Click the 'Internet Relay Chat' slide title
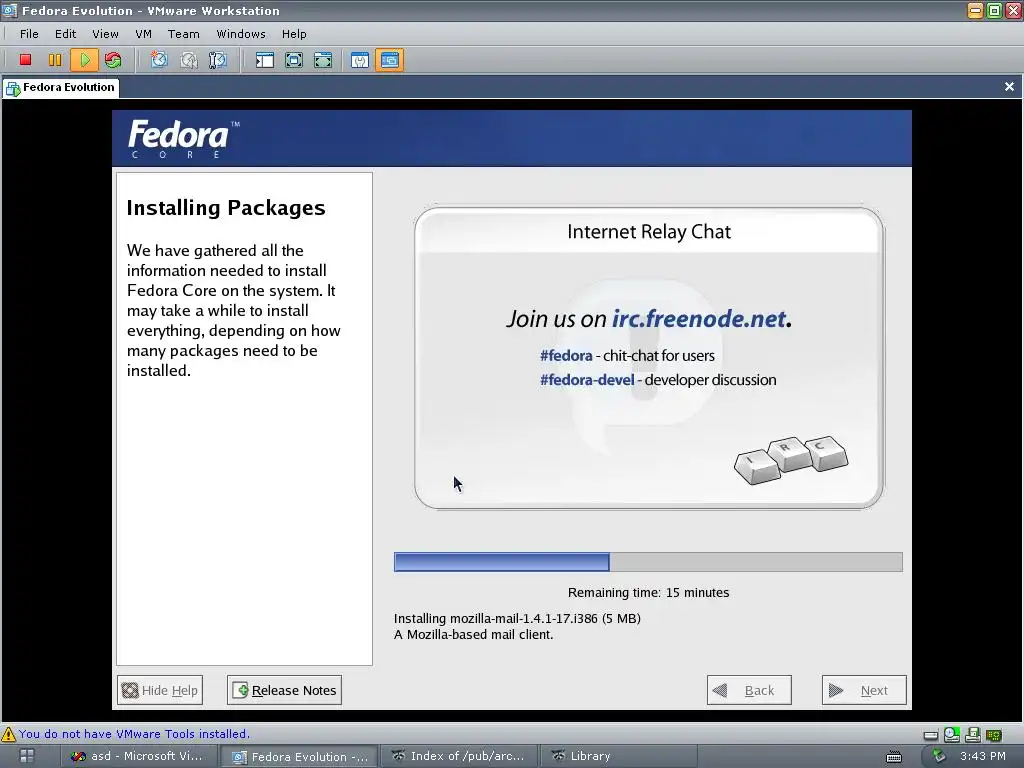This screenshot has width=1024, height=768. [648, 232]
